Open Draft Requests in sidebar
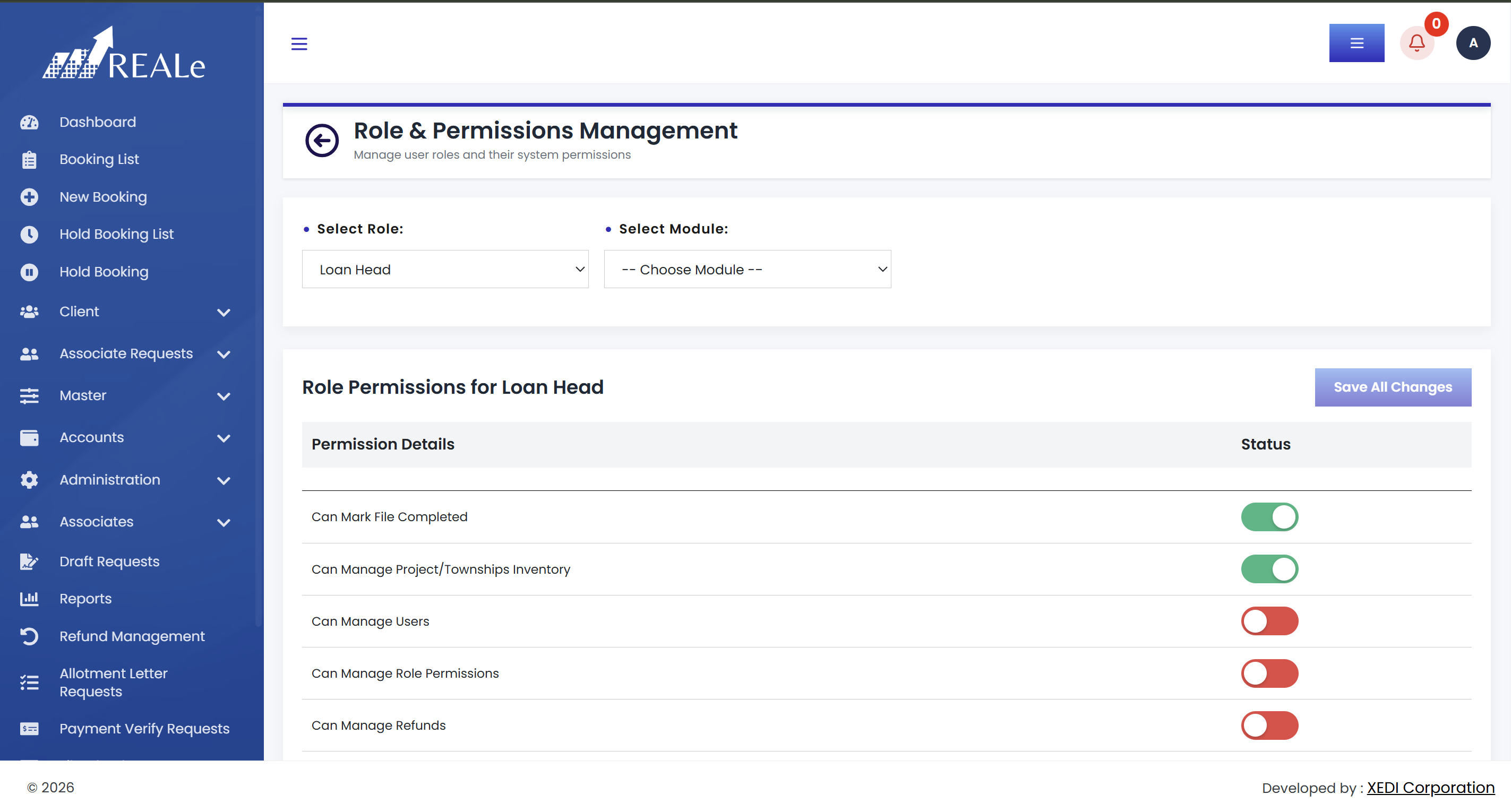The width and height of the screenshot is (1511, 812). click(x=109, y=561)
